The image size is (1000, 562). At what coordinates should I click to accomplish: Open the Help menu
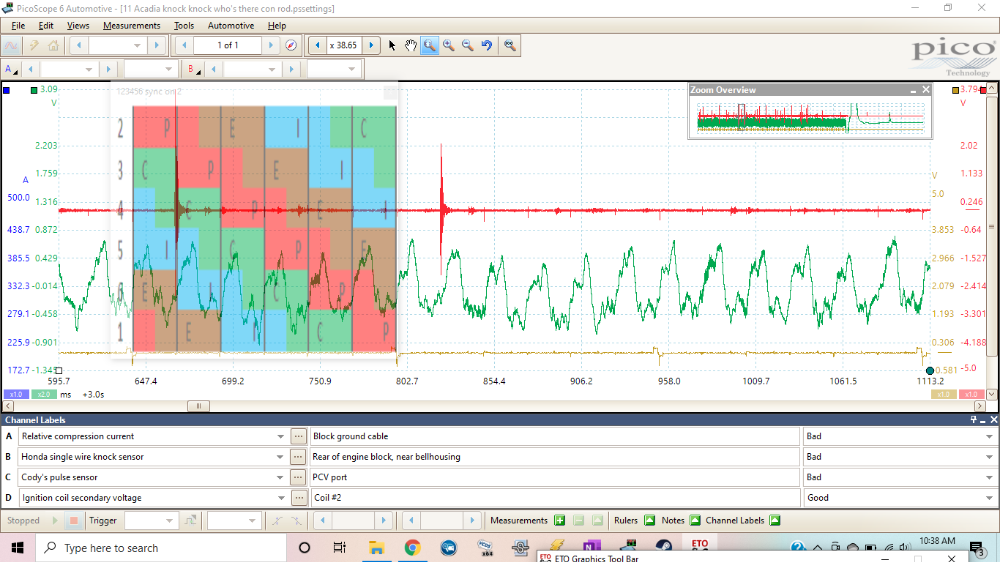[277, 26]
